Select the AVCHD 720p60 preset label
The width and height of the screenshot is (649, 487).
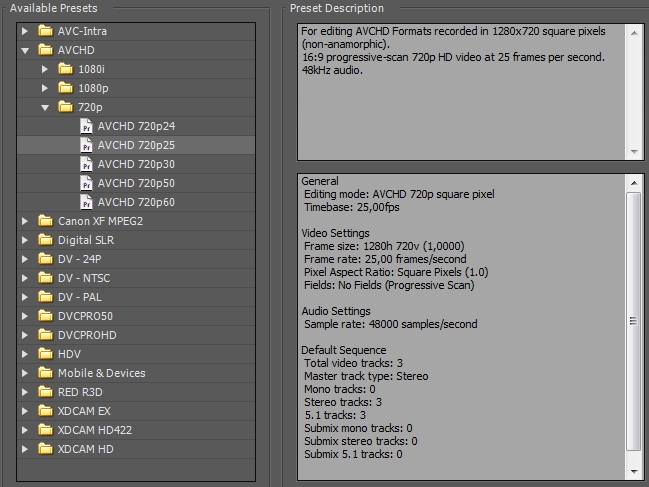coord(137,202)
